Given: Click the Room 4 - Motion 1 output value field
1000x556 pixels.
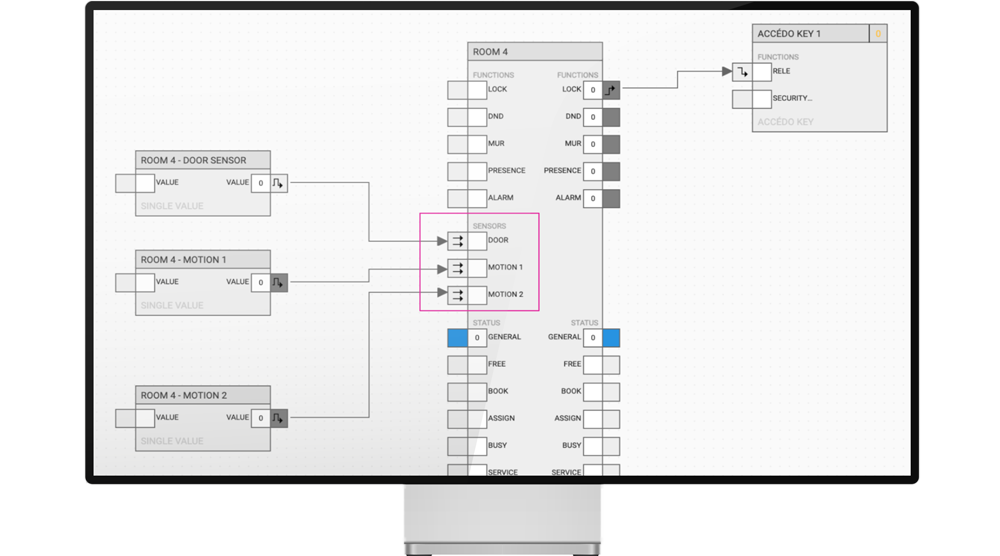Looking at the screenshot, I should tap(260, 282).
